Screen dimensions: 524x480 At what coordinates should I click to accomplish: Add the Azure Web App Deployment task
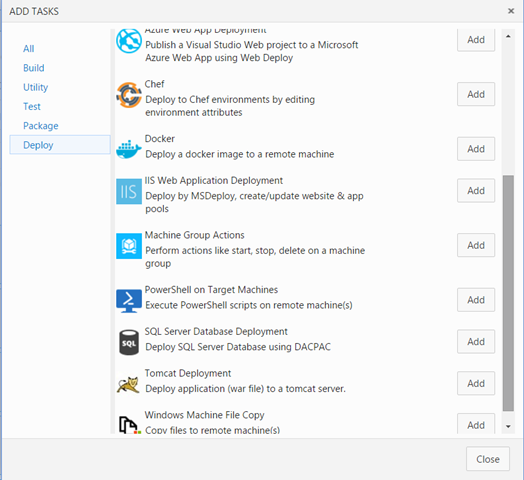[x=476, y=40]
